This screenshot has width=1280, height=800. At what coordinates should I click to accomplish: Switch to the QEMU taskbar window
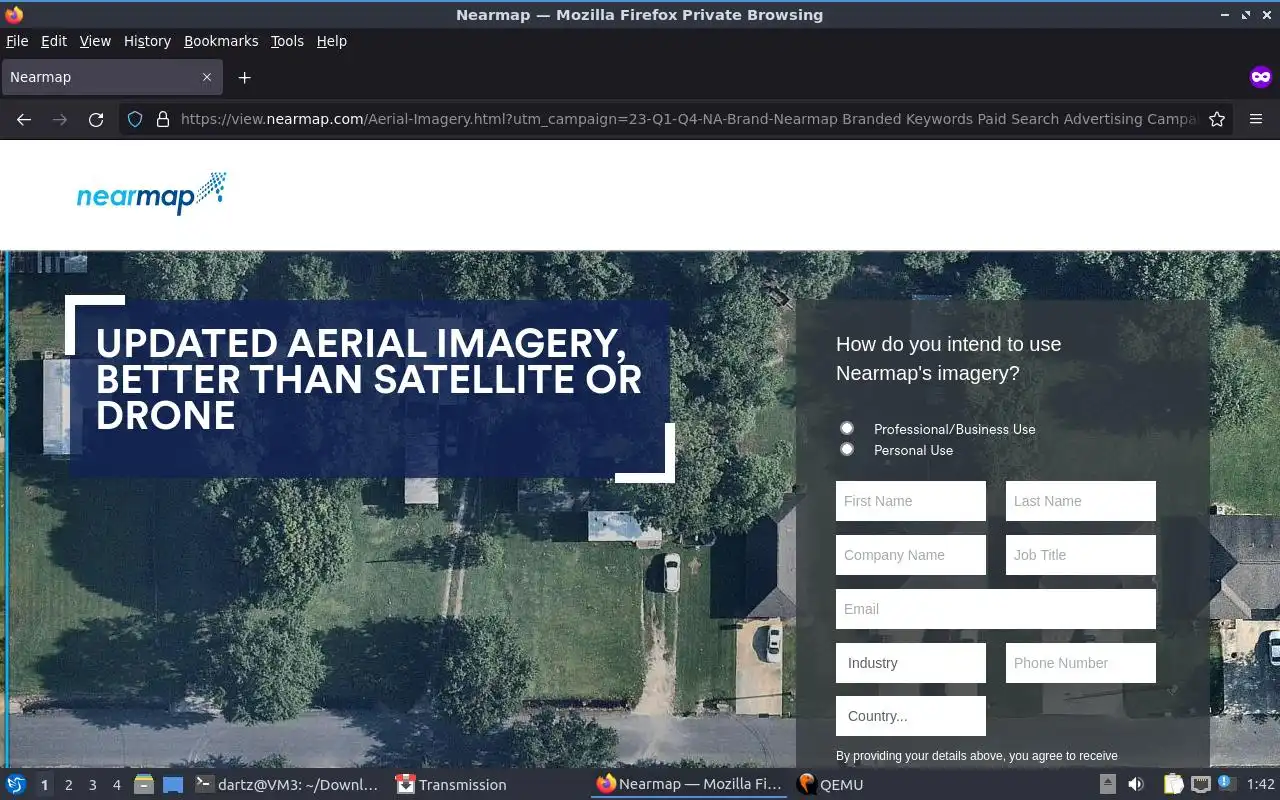[830, 785]
